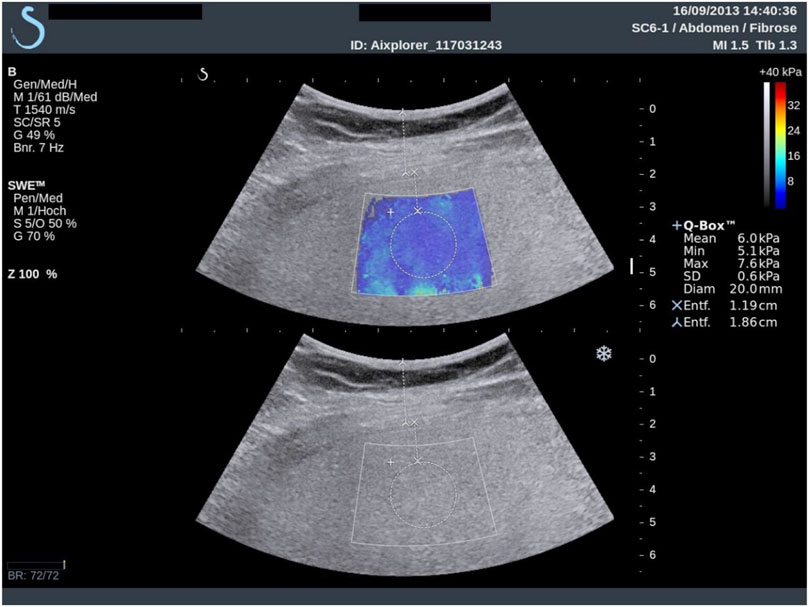Click the date and time 16/09/2013 14:40:36
The image size is (809, 607).
coord(734,11)
